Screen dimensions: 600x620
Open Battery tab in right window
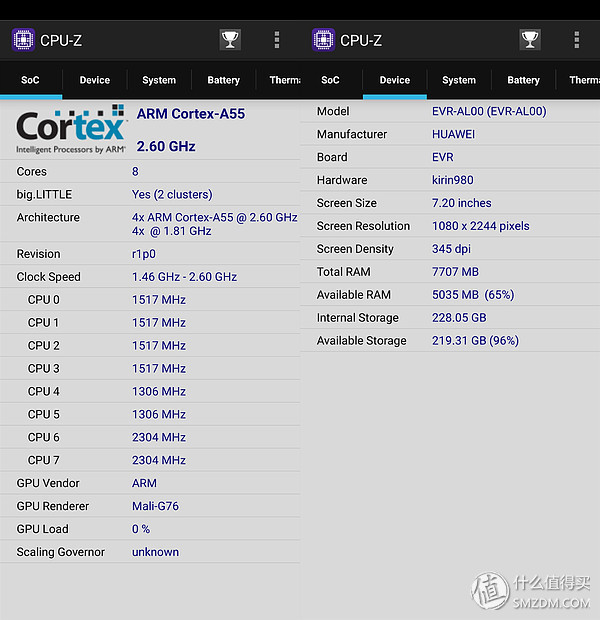pos(523,80)
